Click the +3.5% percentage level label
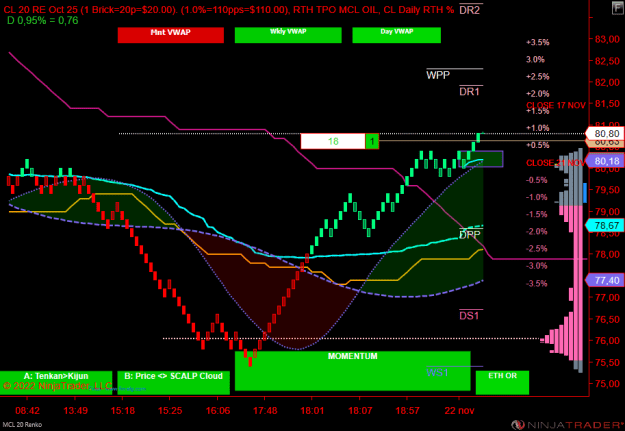Image resolution: width=625 pixels, height=431 pixels. (x=538, y=42)
